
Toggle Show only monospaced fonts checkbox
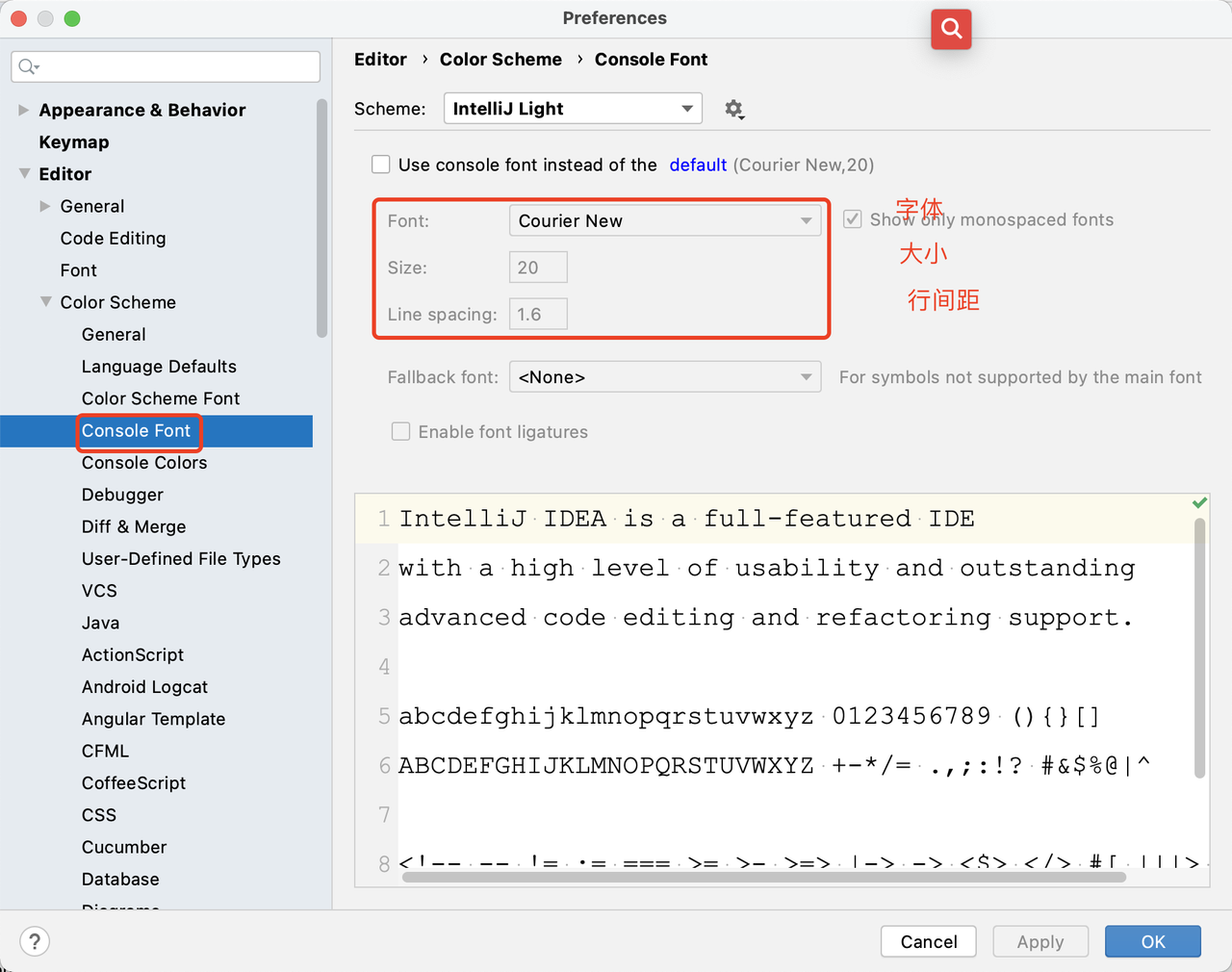(853, 219)
